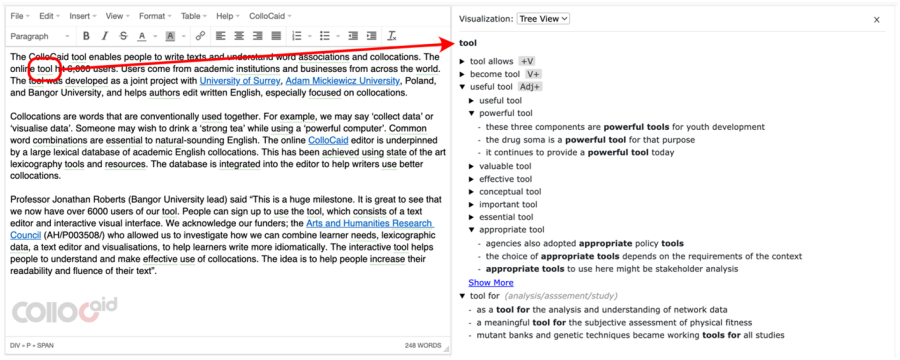The width and height of the screenshot is (900, 360).
Task: Open the University of Surrey link
Action: click(240, 80)
